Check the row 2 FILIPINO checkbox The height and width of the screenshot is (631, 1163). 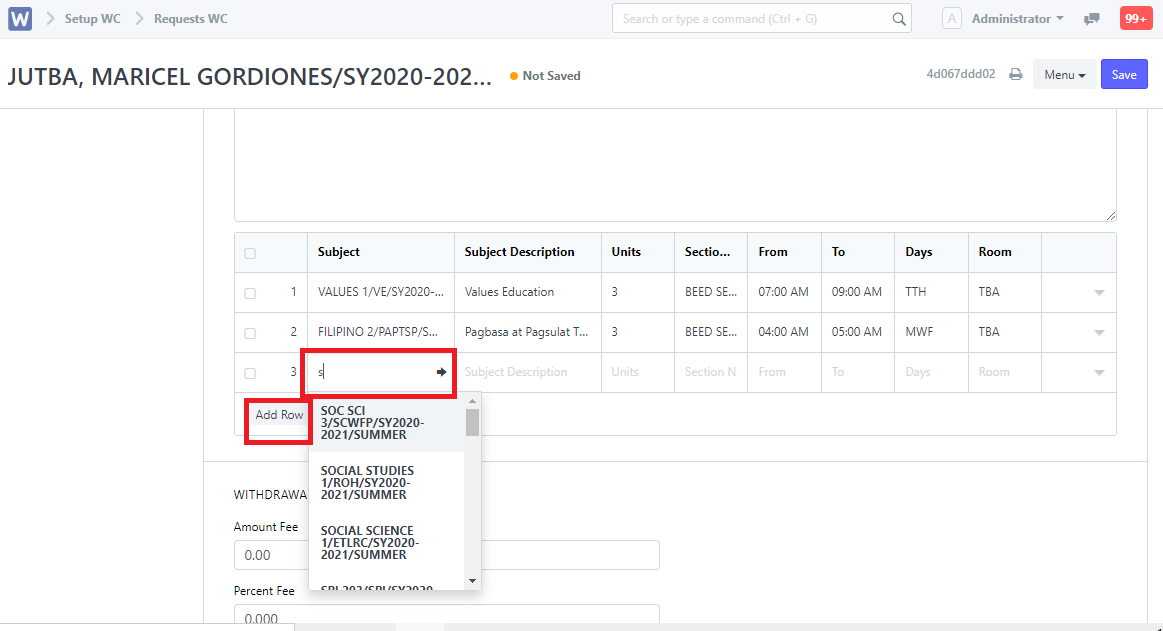click(x=250, y=334)
